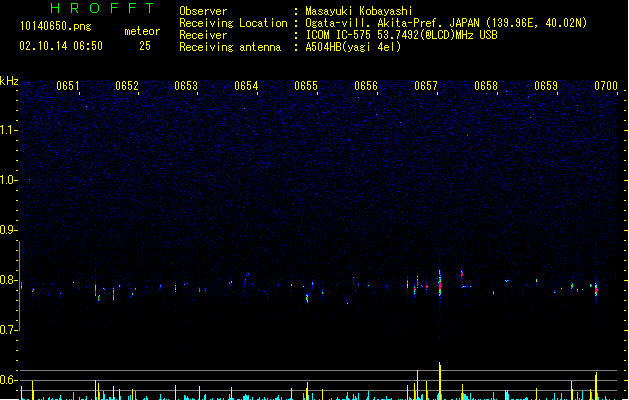Click the tallest yellow intensity spike
The image size is (629, 400).
(440, 381)
